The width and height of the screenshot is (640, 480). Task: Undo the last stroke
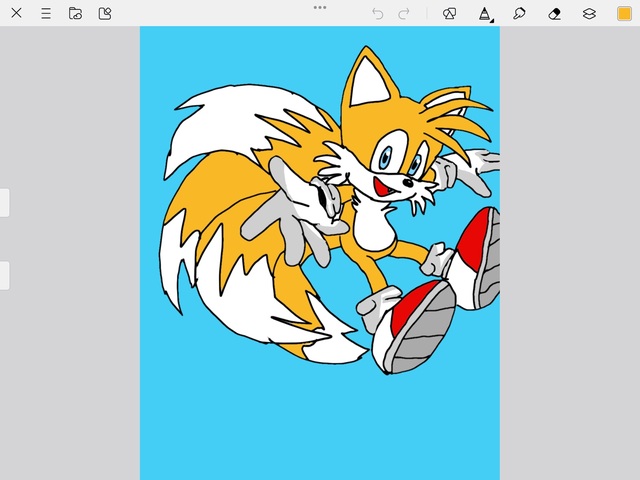pos(377,13)
